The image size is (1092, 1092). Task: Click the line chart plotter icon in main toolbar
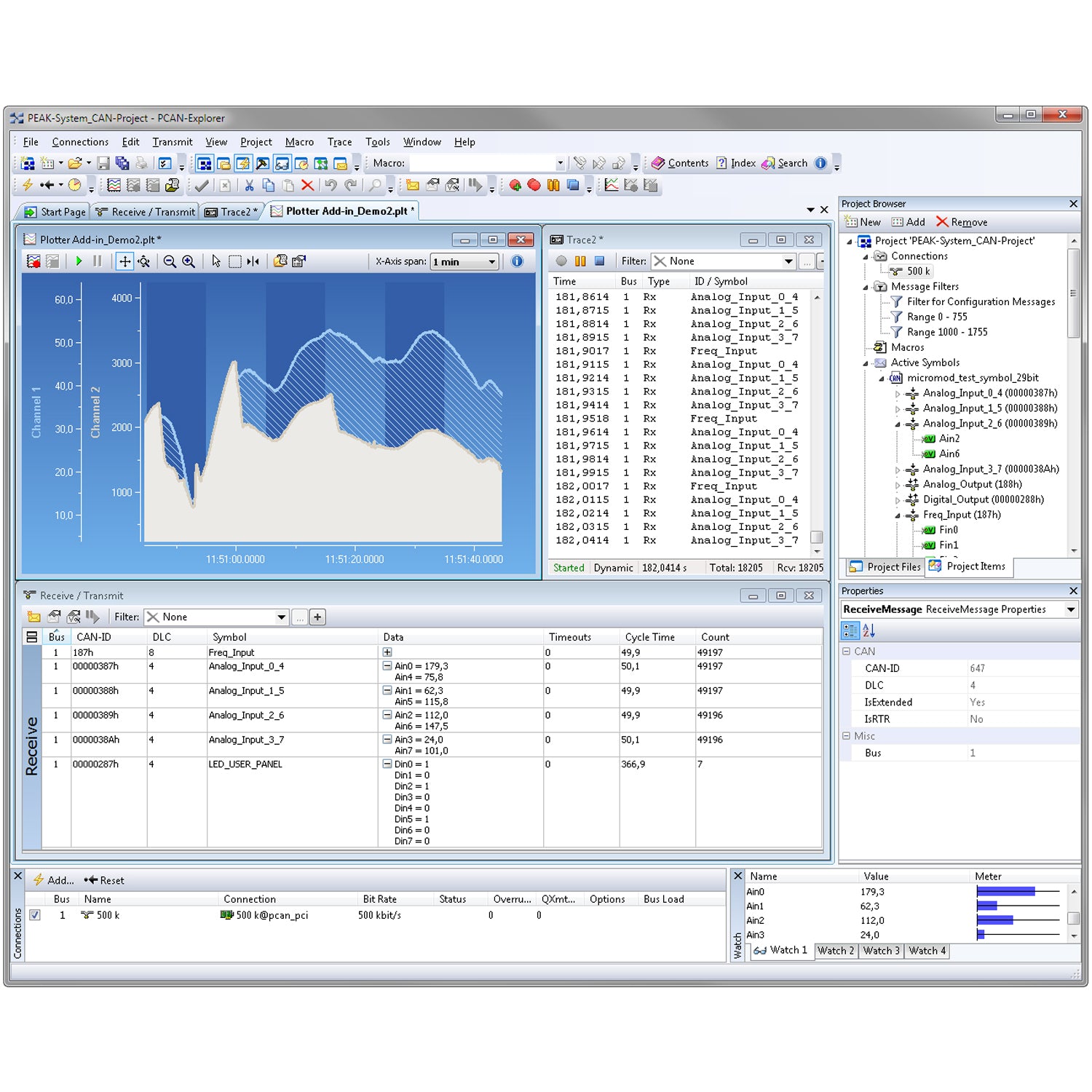[x=612, y=186]
